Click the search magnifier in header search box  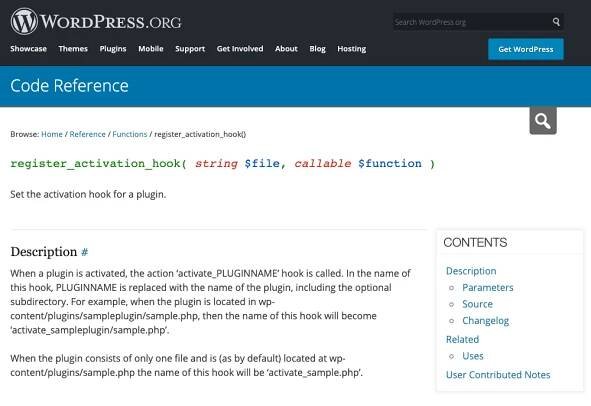556,22
